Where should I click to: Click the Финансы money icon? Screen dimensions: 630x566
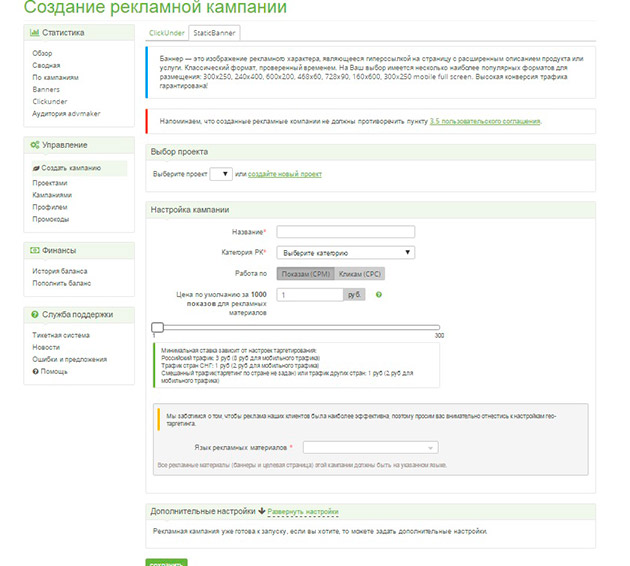tap(35, 250)
